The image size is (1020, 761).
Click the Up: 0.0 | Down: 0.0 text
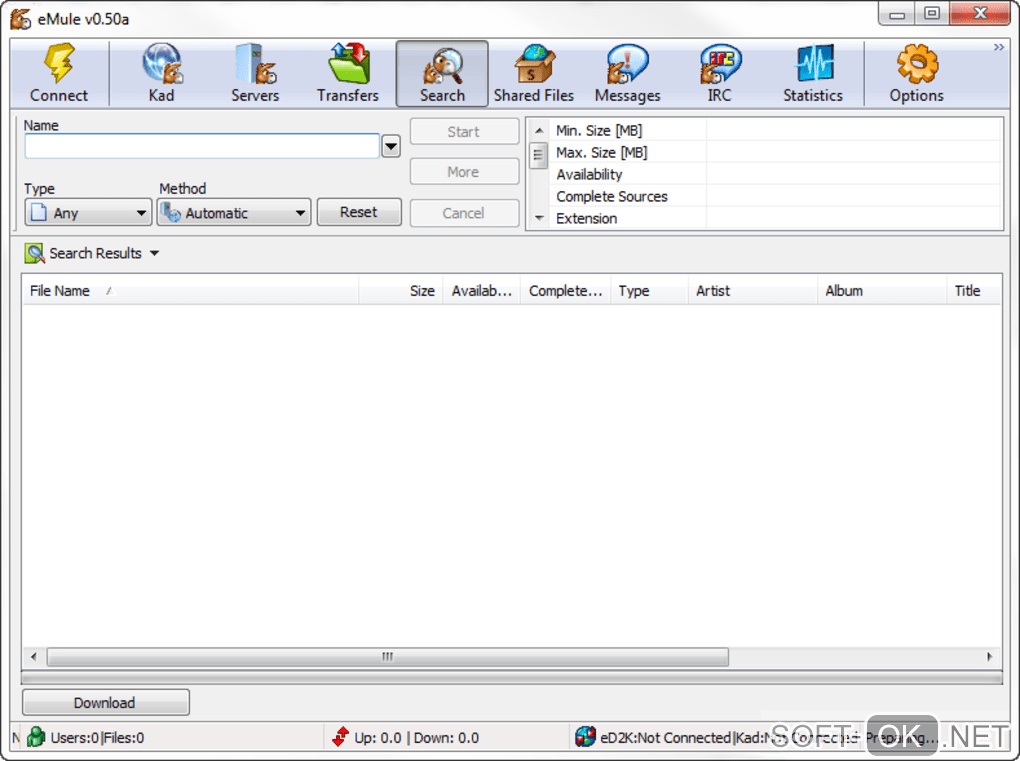pyautogui.click(x=416, y=738)
